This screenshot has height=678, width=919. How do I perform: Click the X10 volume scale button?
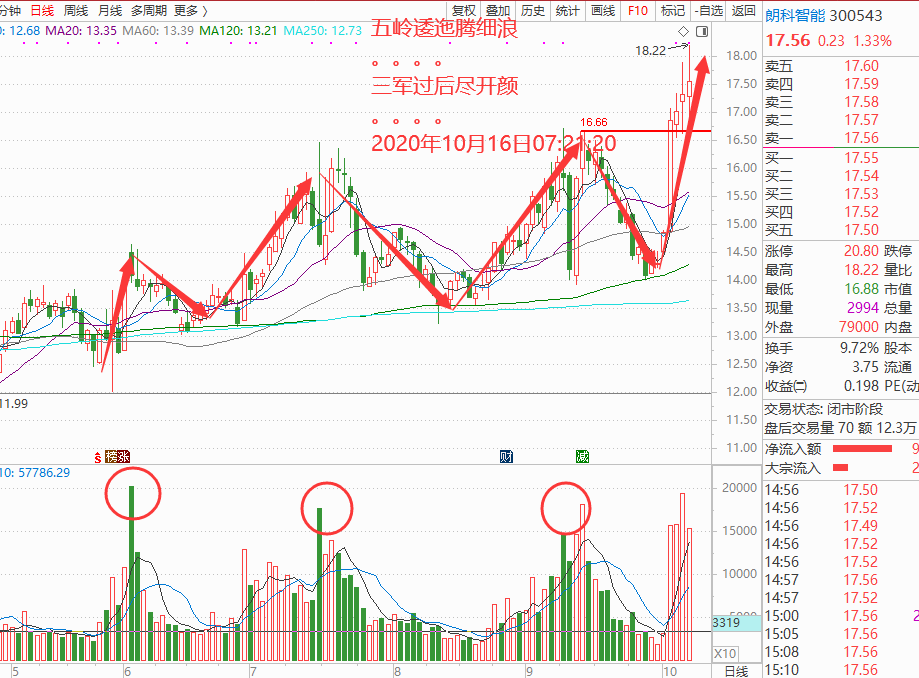pyautogui.click(x=726, y=653)
